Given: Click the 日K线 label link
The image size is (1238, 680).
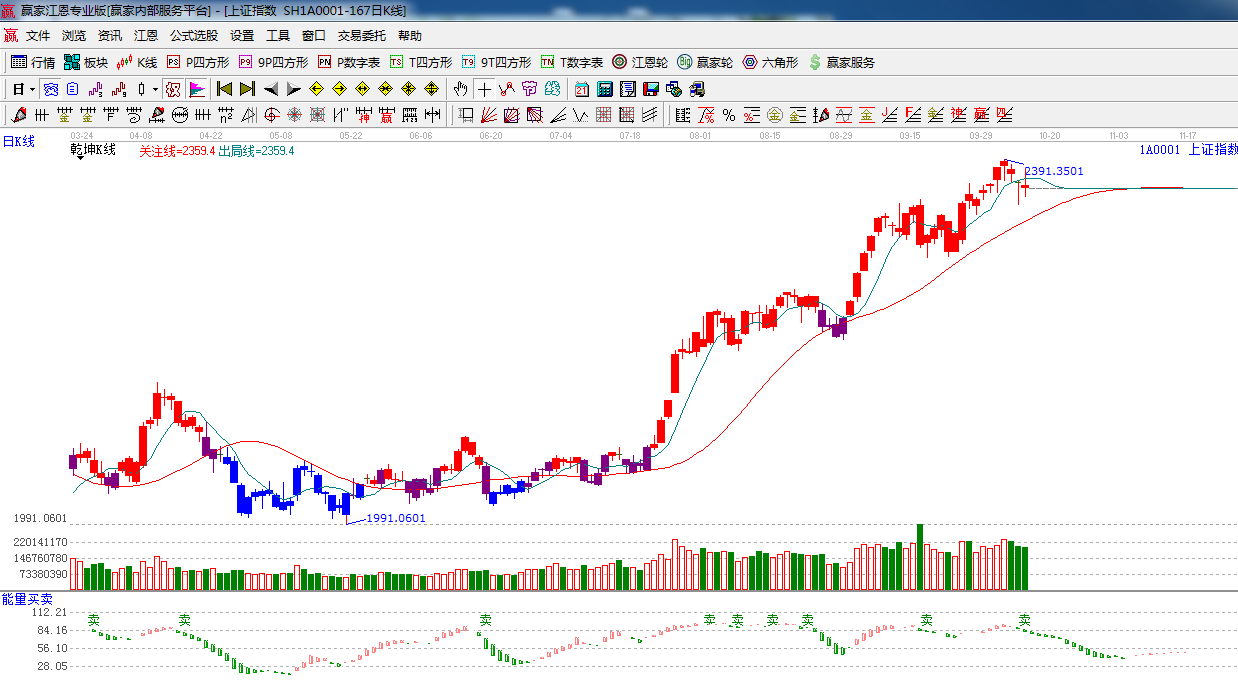Looking at the screenshot, I should pos(18,142).
